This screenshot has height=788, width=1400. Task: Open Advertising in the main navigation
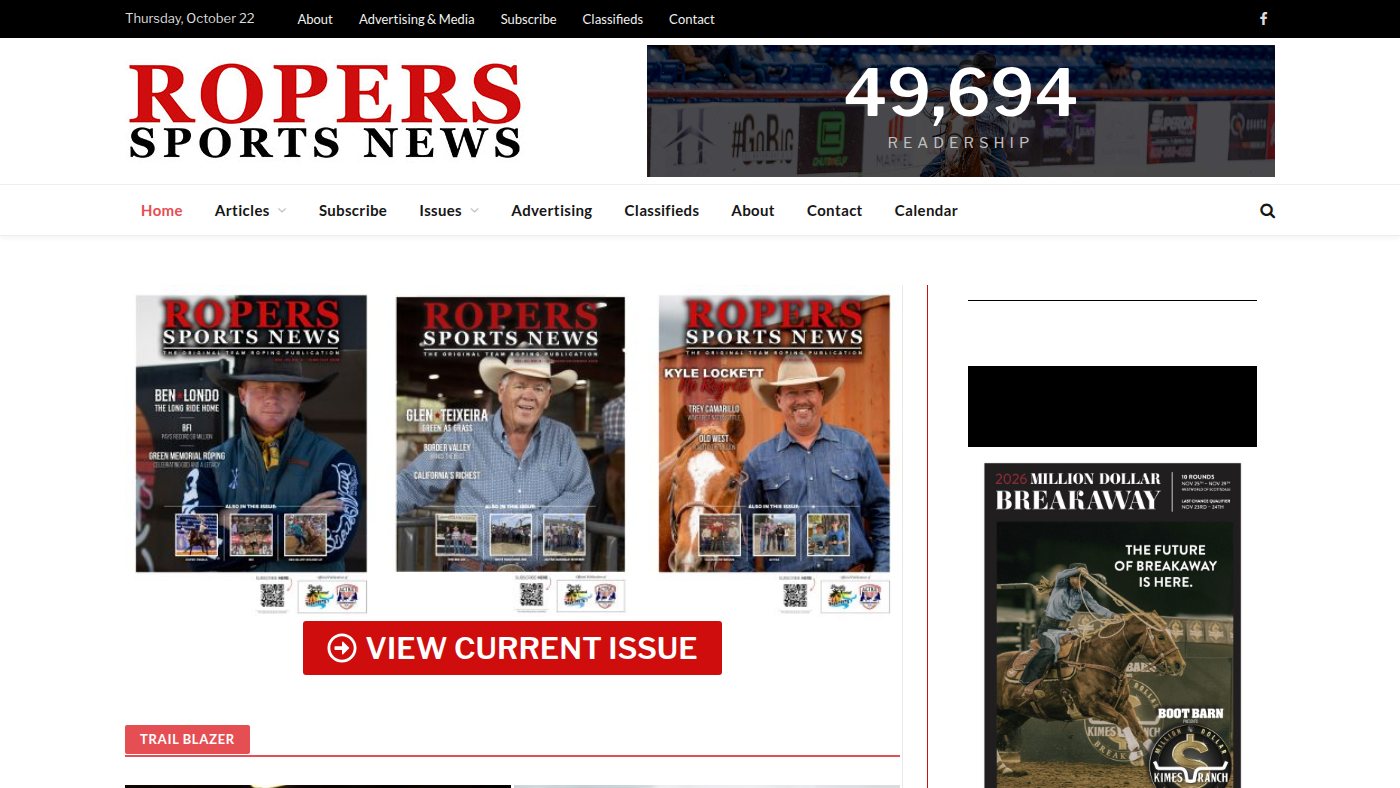pos(552,210)
